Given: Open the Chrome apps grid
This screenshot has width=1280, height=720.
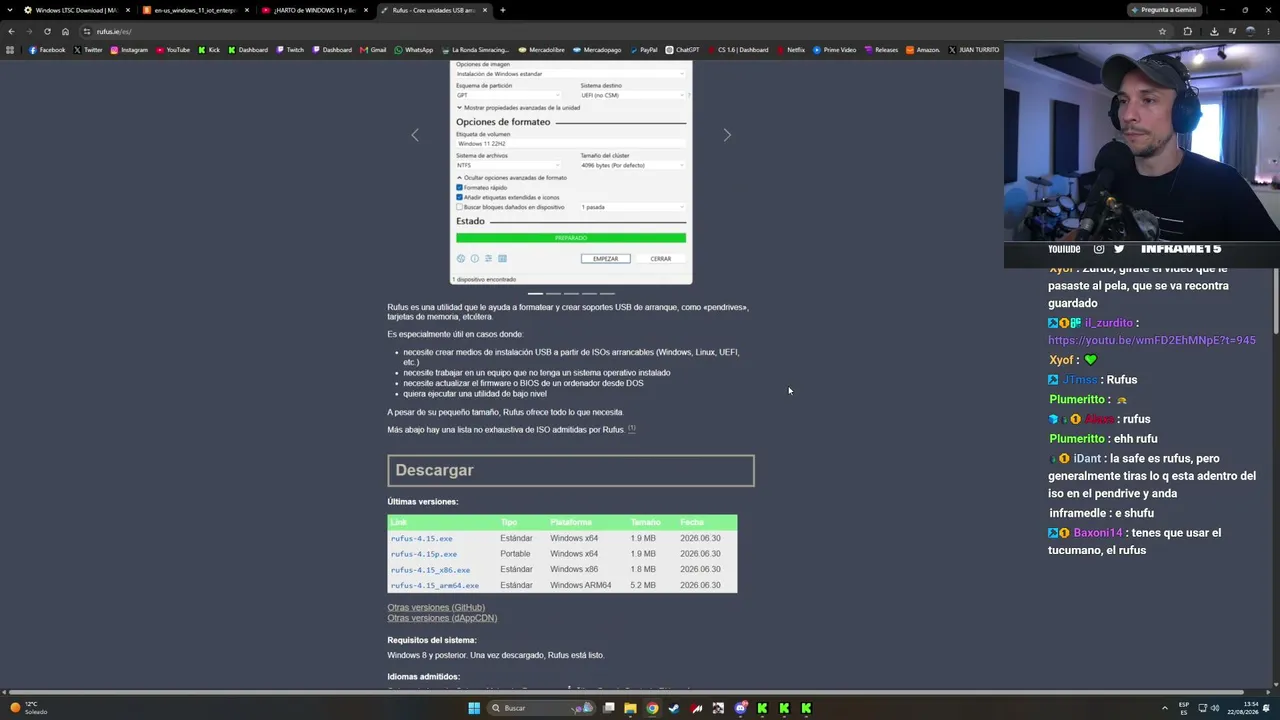Looking at the screenshot, I should tap(10, 50).
